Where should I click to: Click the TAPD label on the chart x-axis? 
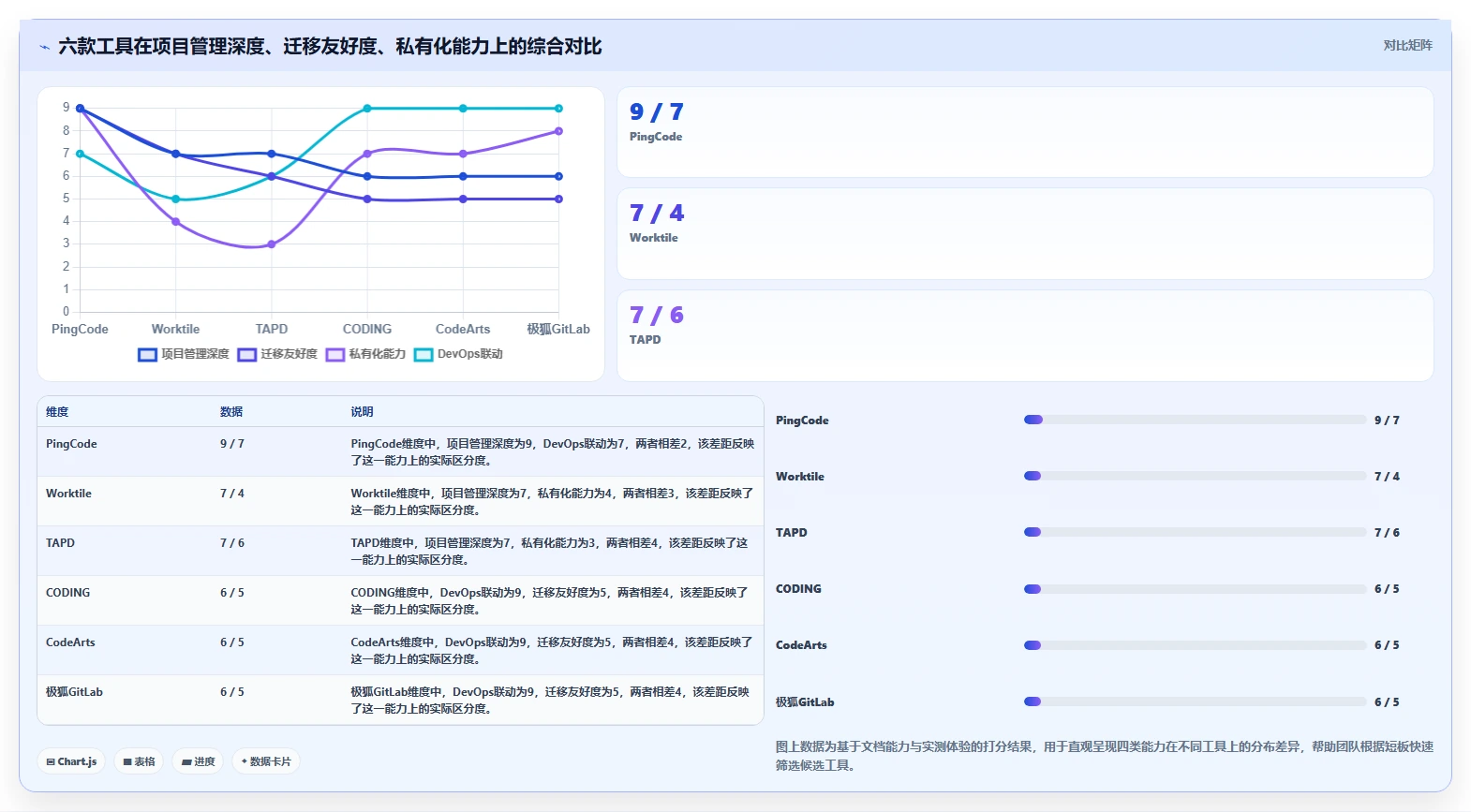point(272,329)
